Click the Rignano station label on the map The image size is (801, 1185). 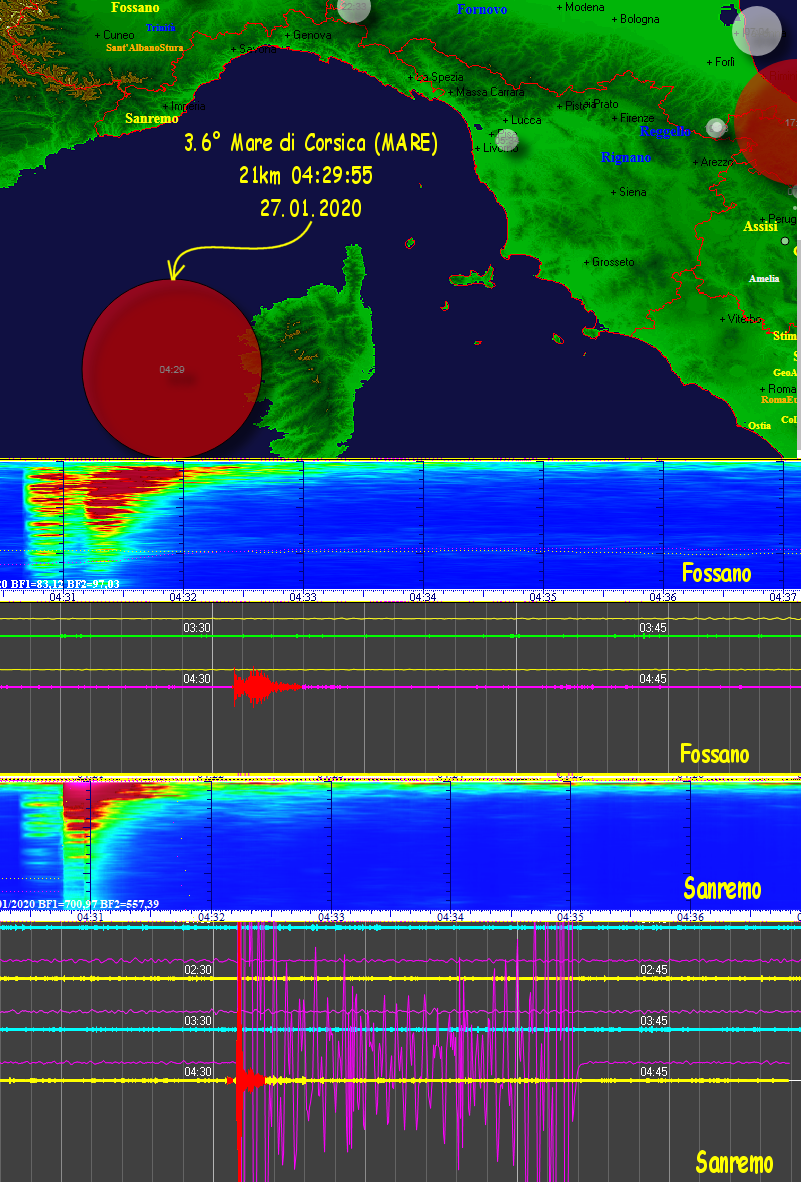click(626, 157)
